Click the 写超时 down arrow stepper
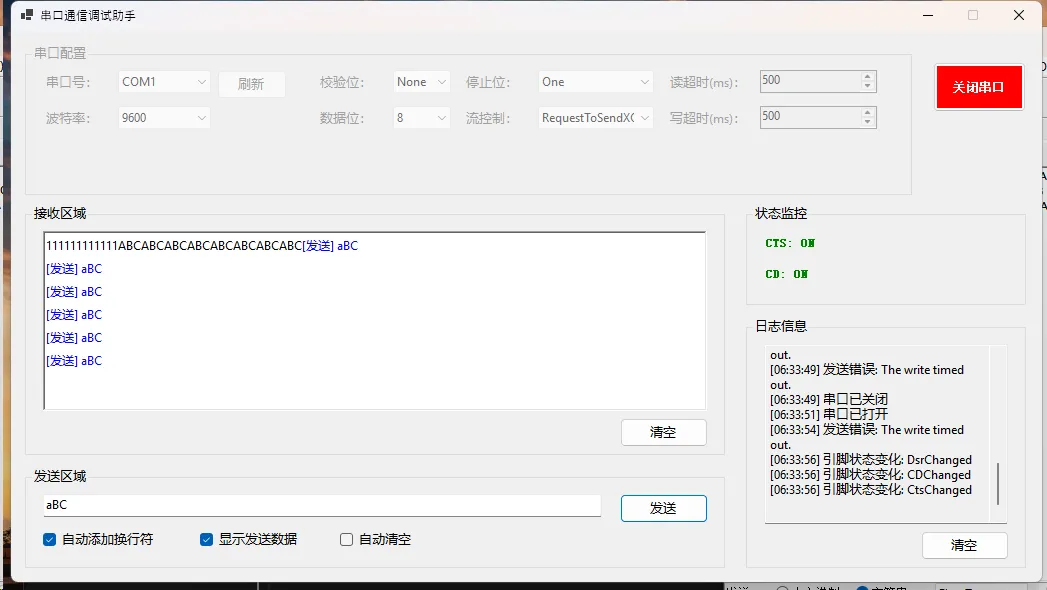1047x590 pixels. pos(867,123)
